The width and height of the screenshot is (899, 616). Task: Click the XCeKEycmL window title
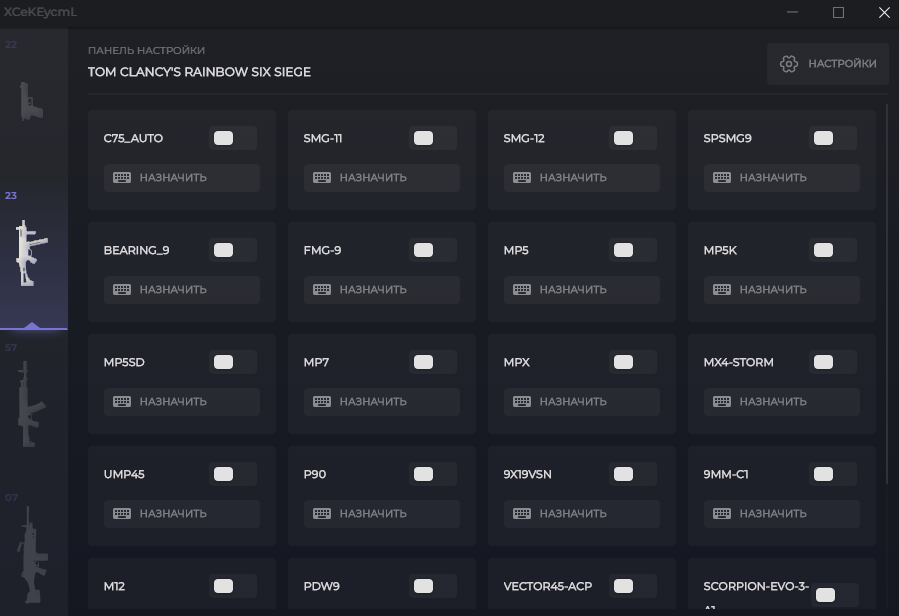coord(40,12)
